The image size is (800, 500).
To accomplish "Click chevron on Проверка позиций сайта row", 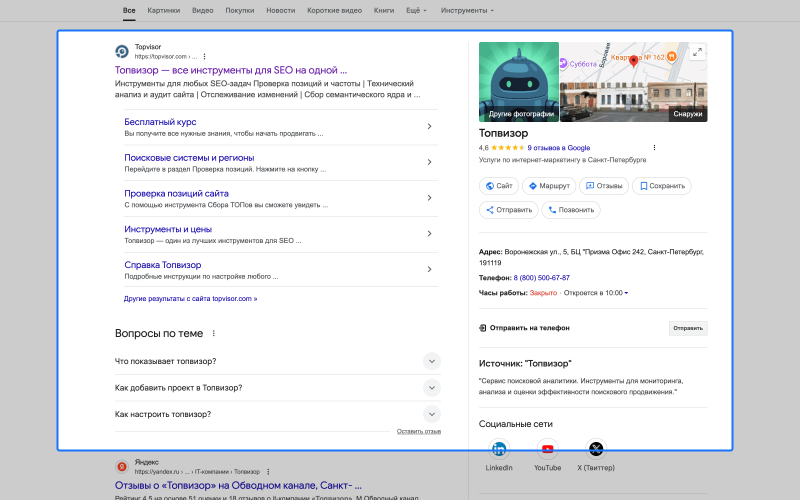I will (x=429, y=197).
